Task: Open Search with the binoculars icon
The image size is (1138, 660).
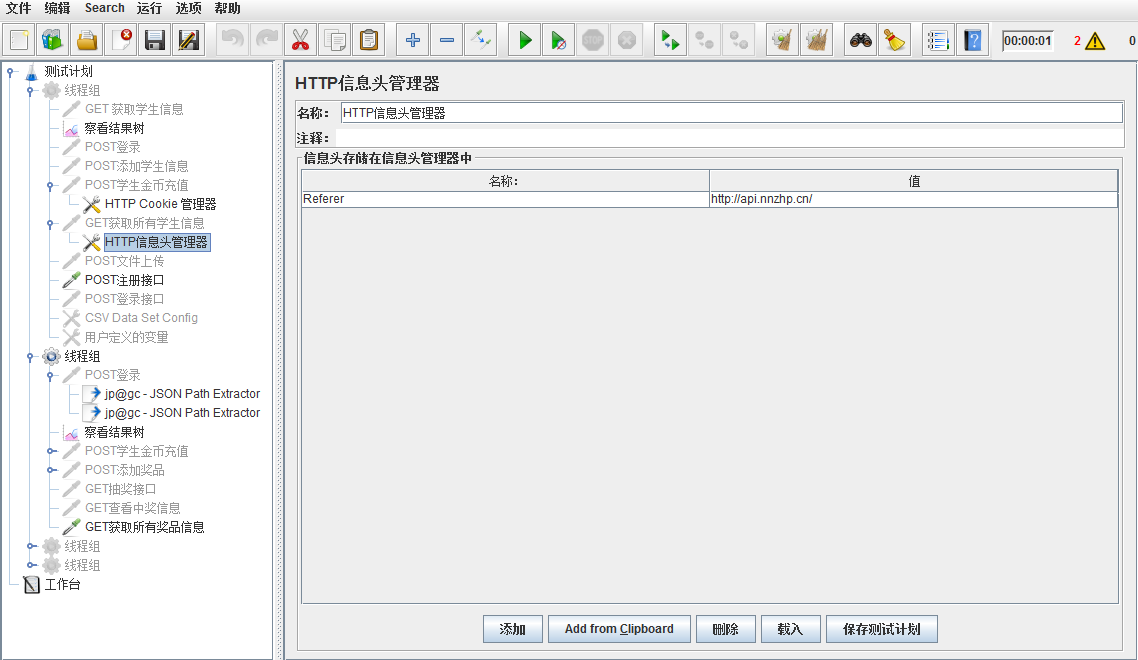Action: click(860, 40)
